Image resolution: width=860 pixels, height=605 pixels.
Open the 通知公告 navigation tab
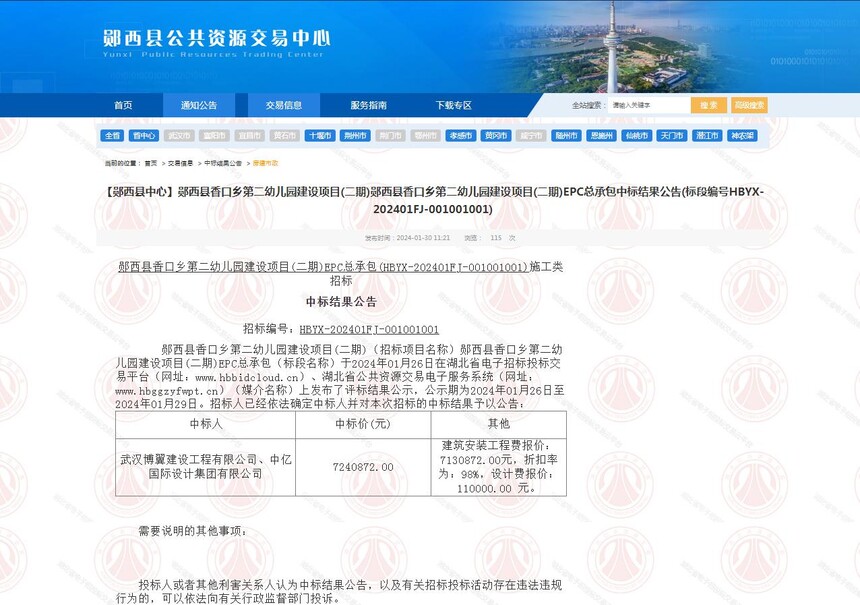[x=199, y=105]
